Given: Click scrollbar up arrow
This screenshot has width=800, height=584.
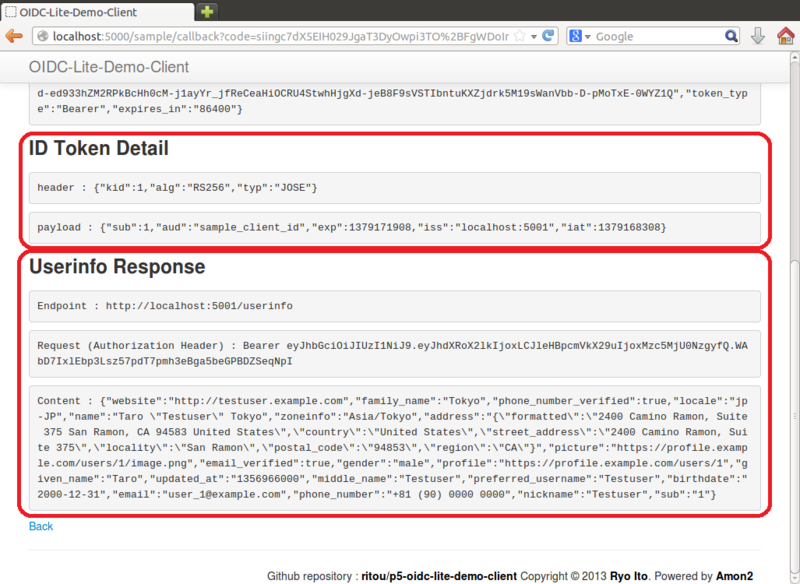Looking at the screenshot, I should point(794,58).
